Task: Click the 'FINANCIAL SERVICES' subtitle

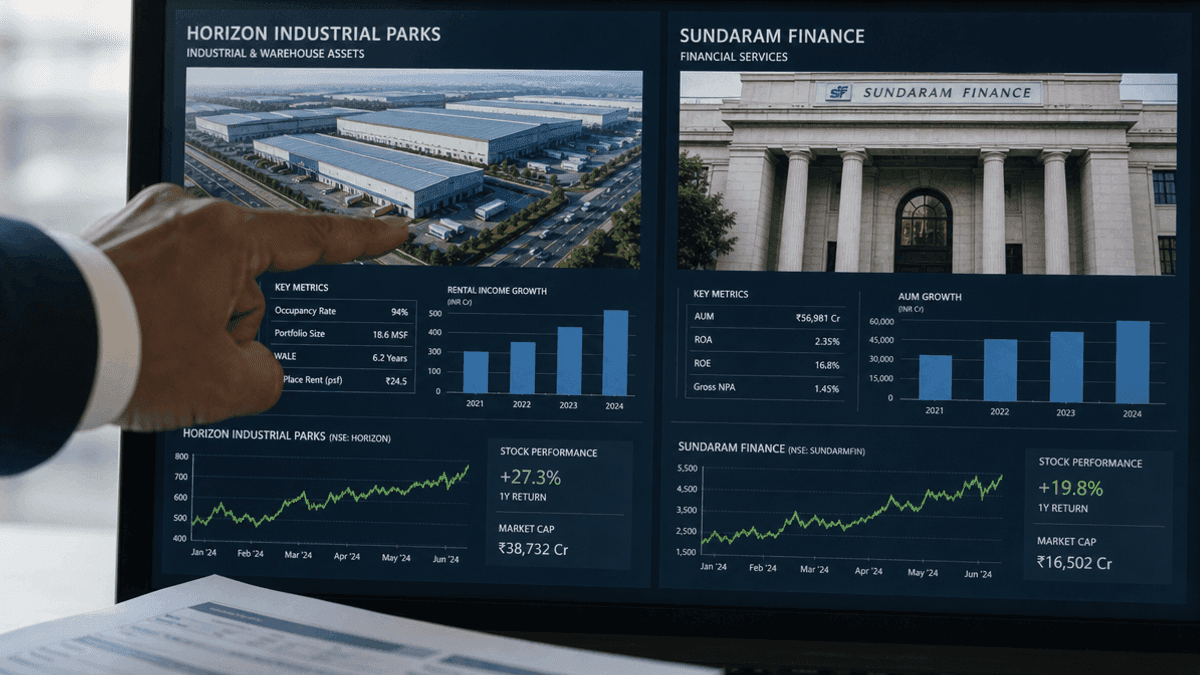Action: click(x=733, y=57)
